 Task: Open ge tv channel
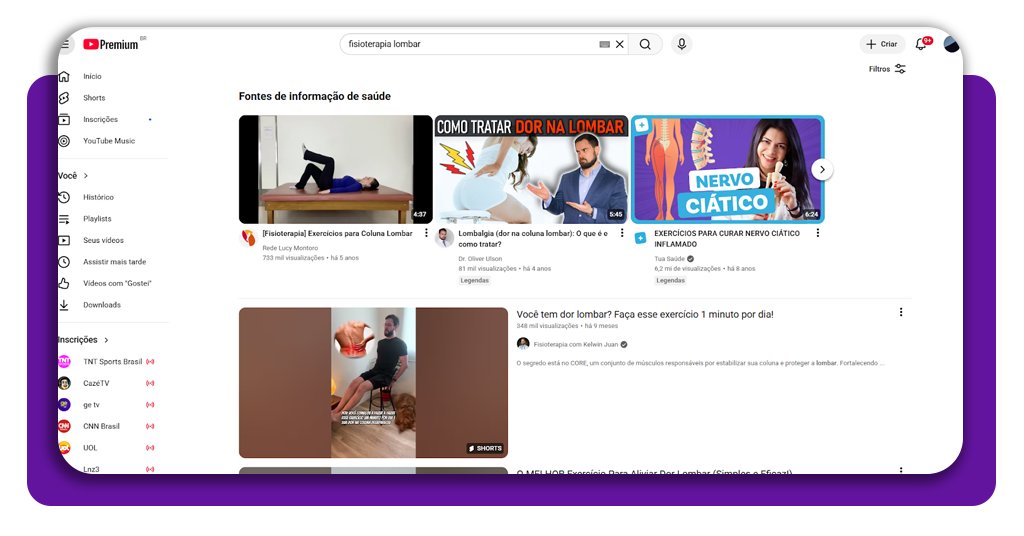click(91, 405)
